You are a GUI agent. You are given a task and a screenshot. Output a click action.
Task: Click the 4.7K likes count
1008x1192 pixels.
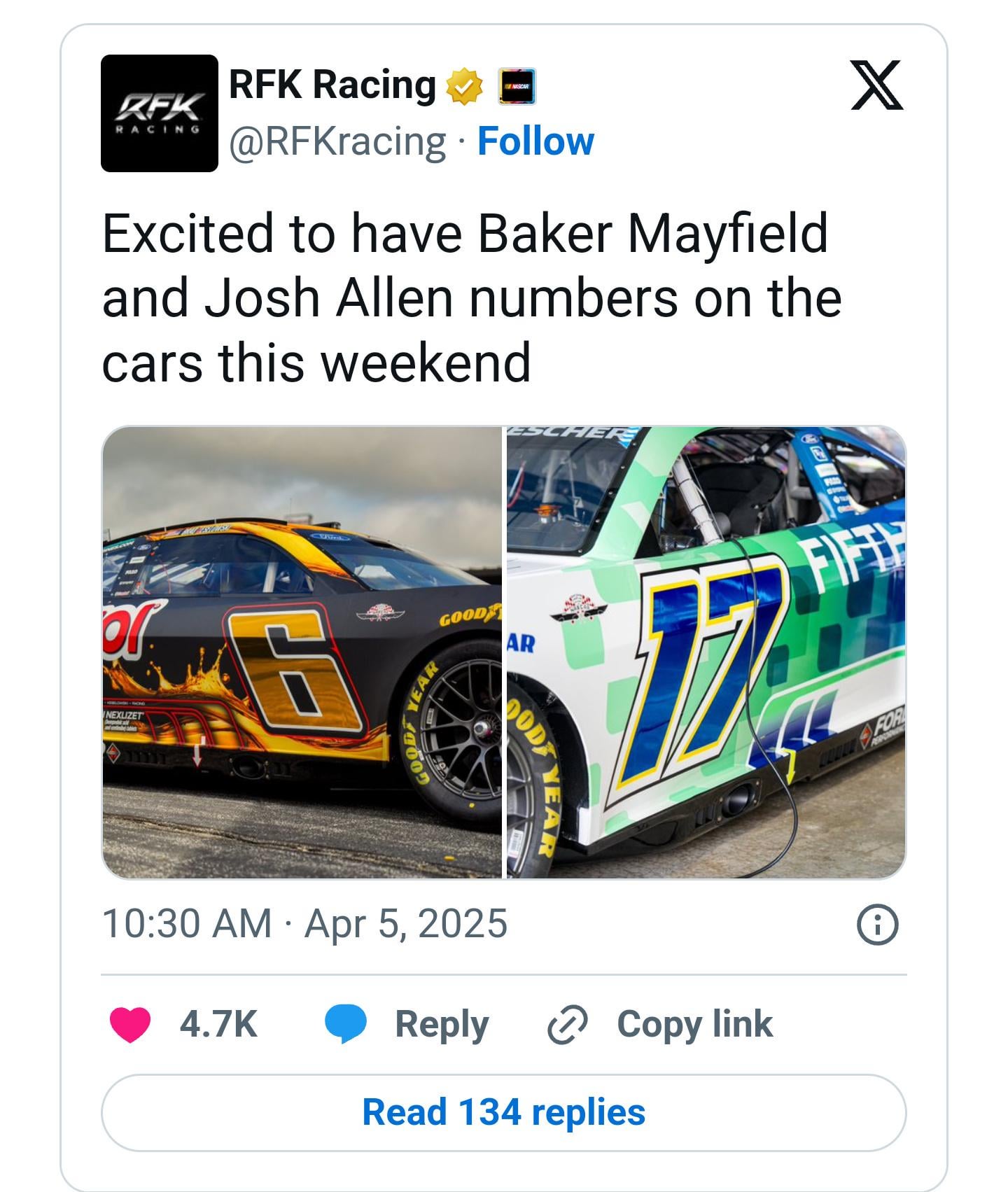218,1025
